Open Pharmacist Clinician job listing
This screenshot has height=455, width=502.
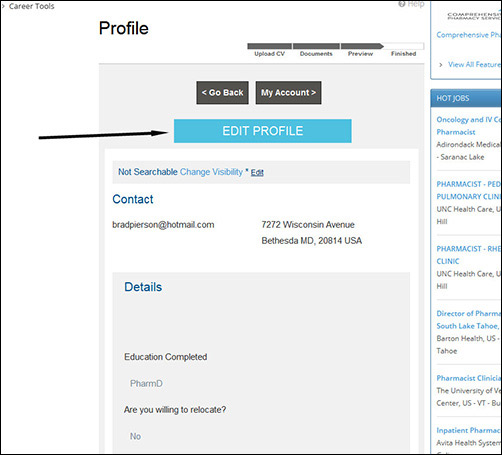pos(468,378)
